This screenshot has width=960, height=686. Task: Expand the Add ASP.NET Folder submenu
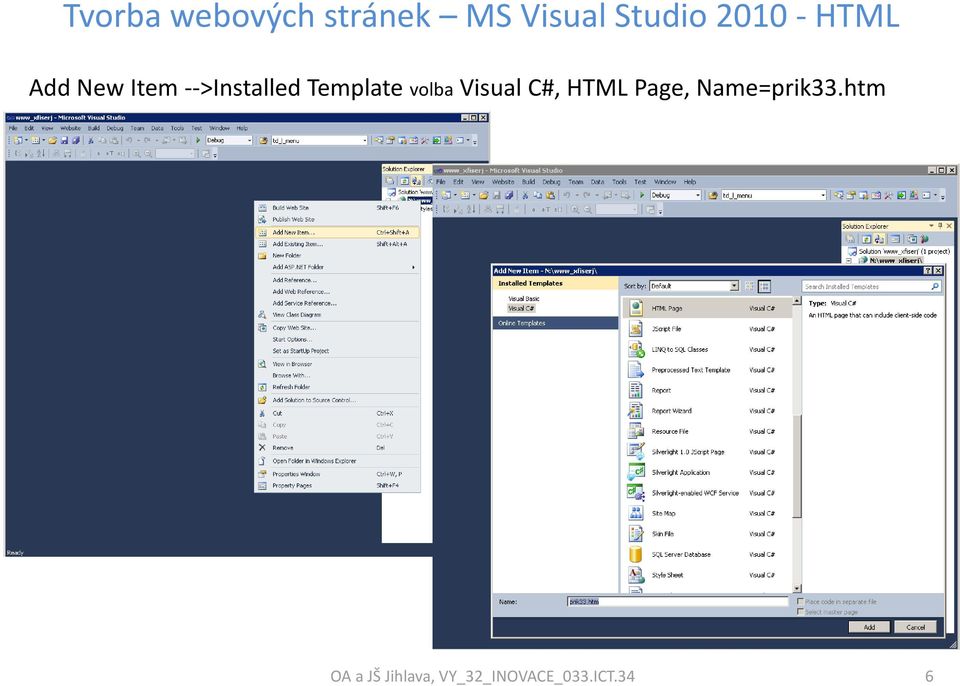pos(337,267)
